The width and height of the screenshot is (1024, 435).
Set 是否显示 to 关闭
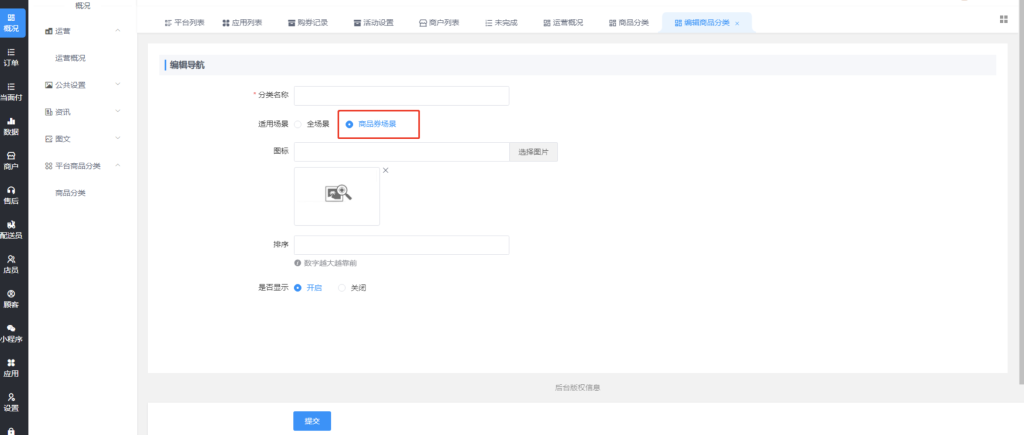click(342, 288)
